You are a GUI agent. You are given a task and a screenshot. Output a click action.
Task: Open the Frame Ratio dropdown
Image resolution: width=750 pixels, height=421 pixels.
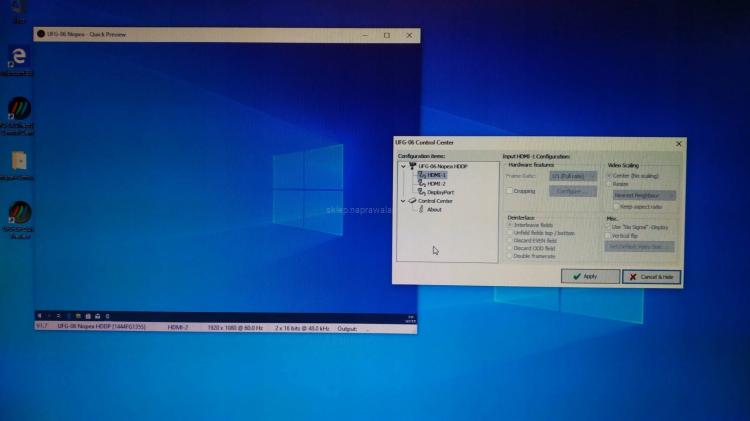click(x=573, y=176)
